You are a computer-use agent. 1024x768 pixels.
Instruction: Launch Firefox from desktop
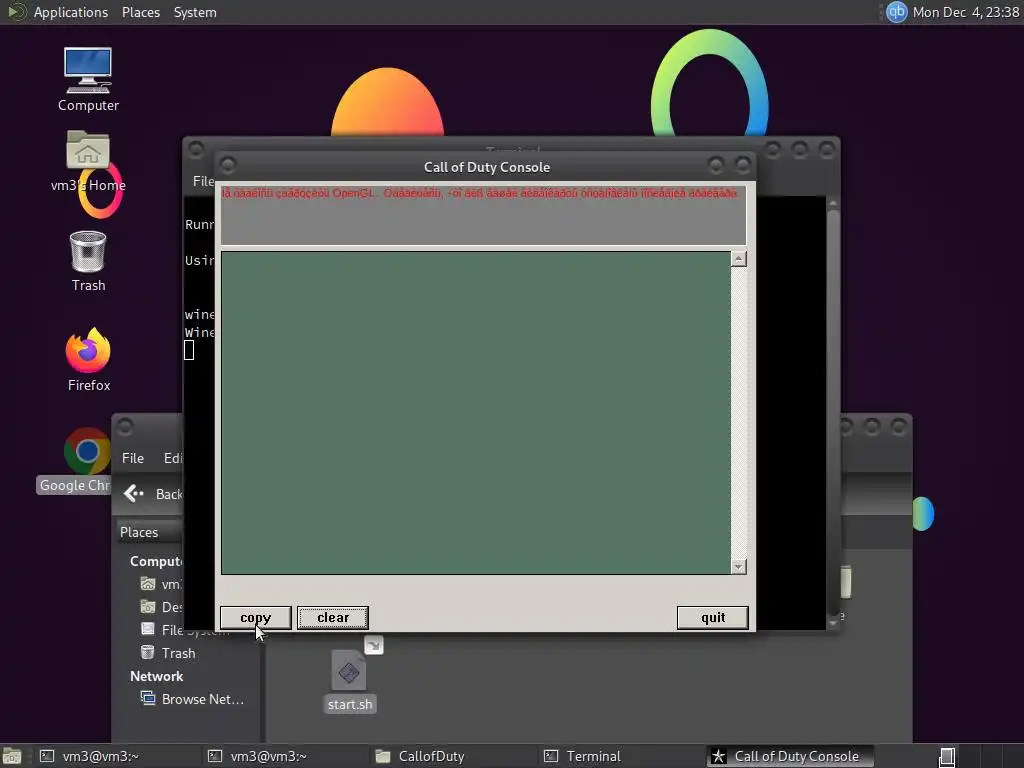click(x=88, y=360)
